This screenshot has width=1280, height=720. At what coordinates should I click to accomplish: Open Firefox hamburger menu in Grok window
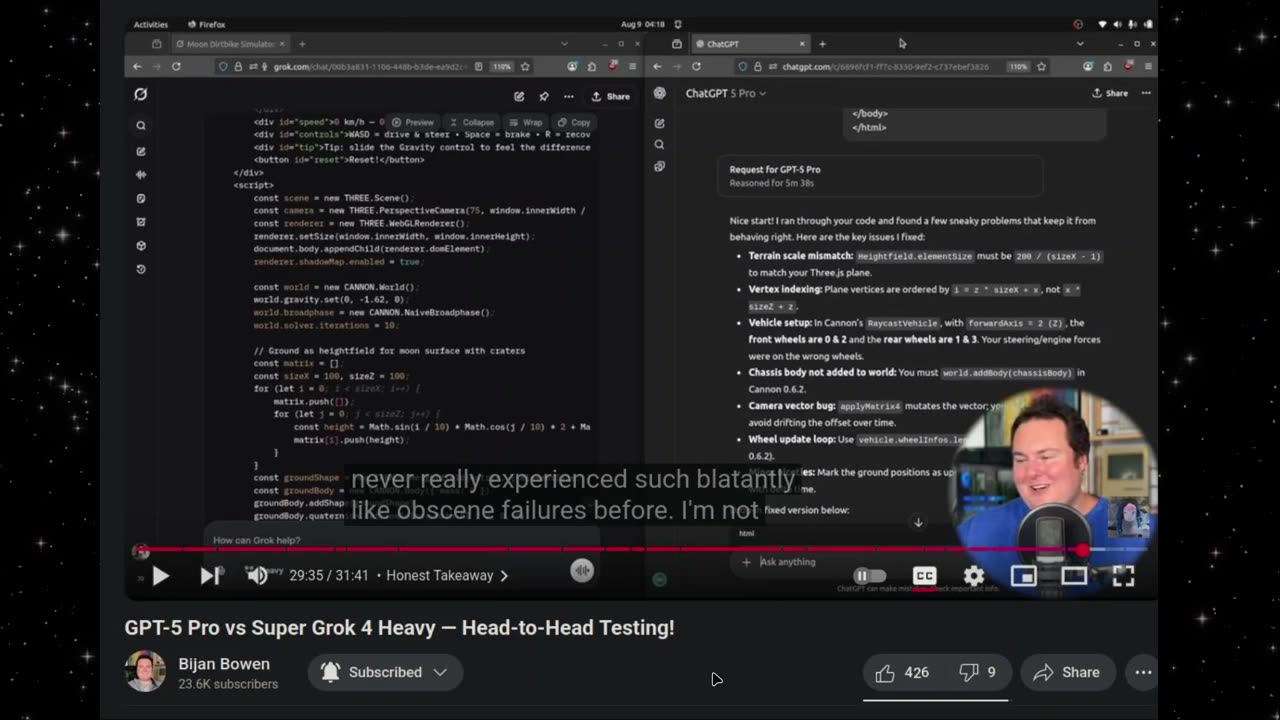point(633,67)
